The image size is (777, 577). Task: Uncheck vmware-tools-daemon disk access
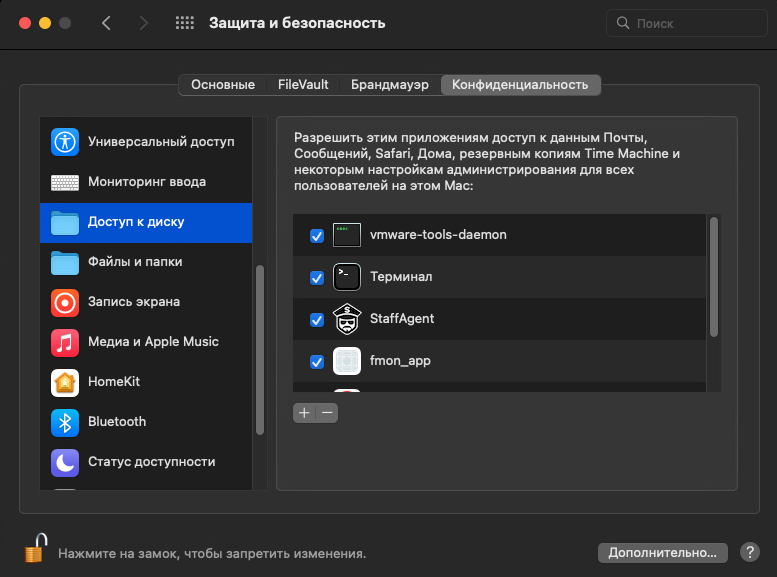[317, 236]
